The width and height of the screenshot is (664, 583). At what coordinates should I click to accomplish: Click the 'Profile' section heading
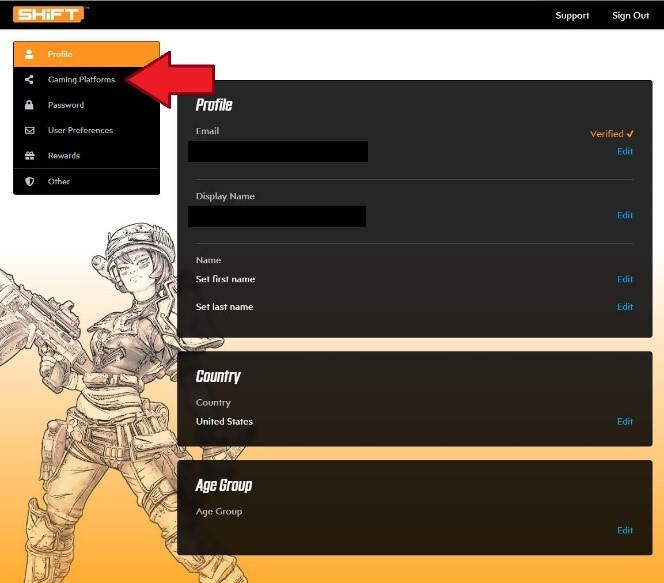[214, 105]
